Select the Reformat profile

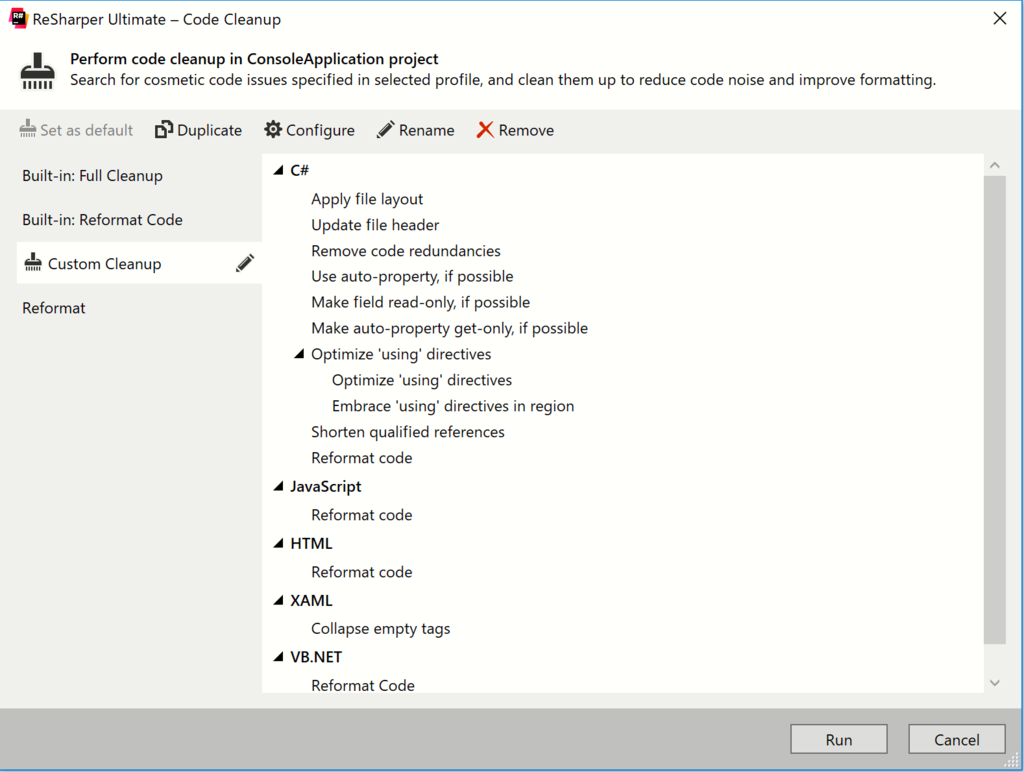click(139, 308)
